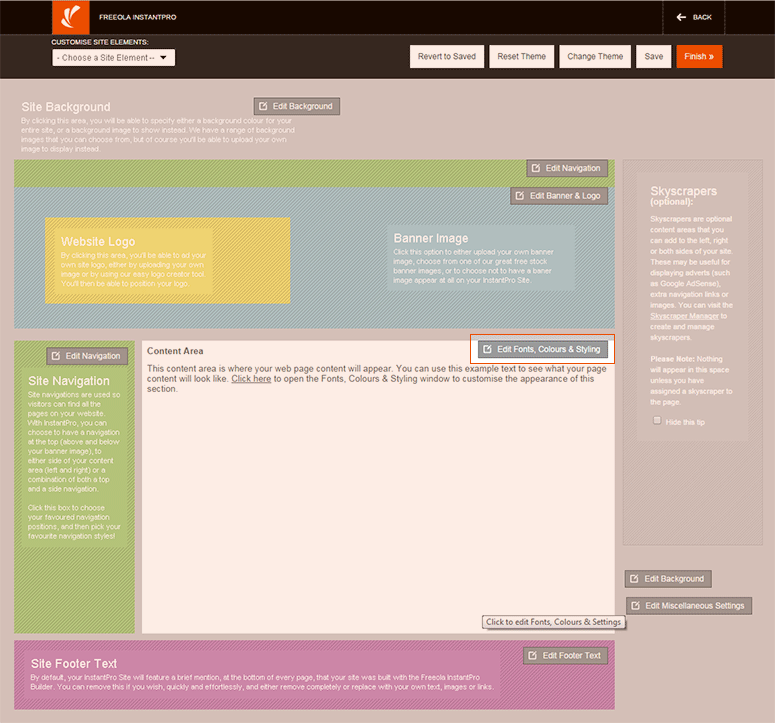The width and height of the screenshot is (775, 723).
Task: Open Edit Fonts, Colours & Styling
Action: click(x=543, y=349)
